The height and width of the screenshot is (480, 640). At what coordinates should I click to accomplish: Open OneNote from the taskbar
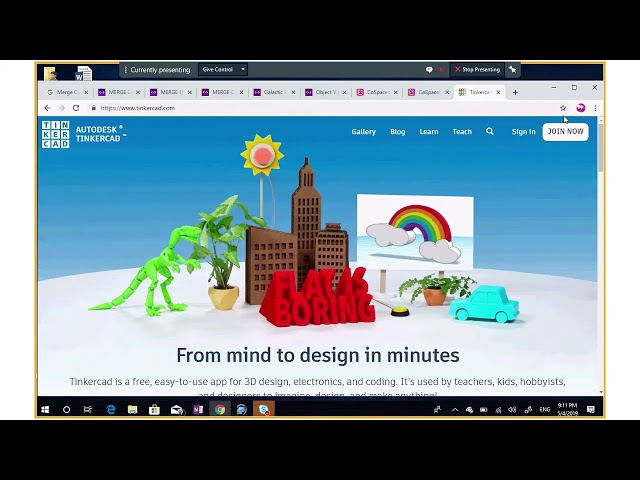click(198, 409)
